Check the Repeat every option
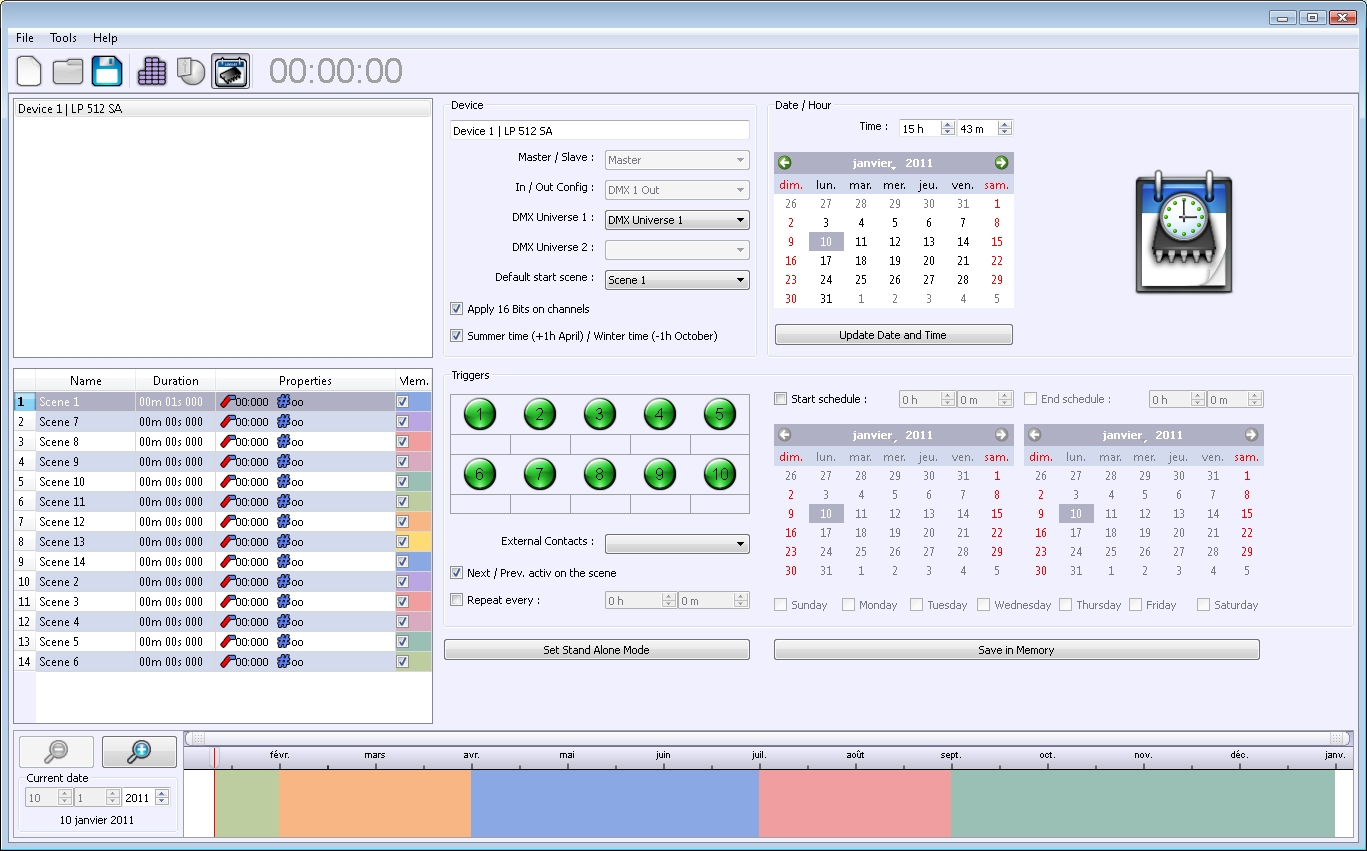Screen dimensions: 1367x851 [x=457, y=600]
